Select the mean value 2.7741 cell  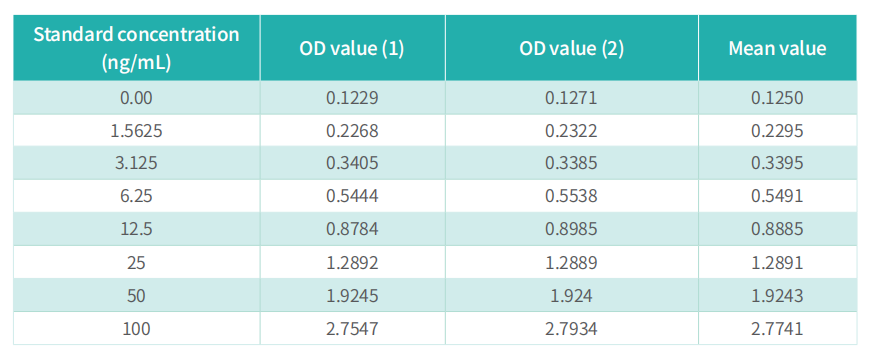(x=777, y=329)
